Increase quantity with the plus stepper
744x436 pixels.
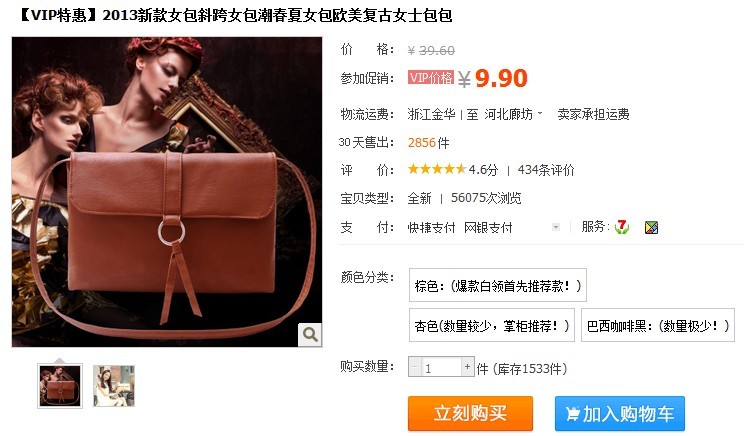(467, 367)
